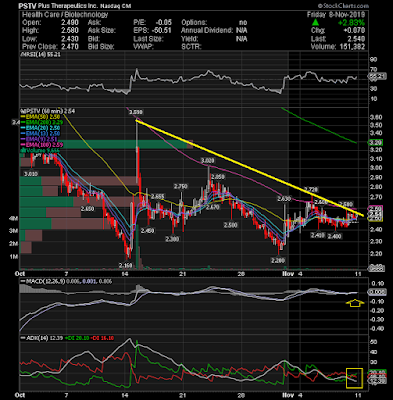The height and width of the screenshot is (400, 393).
Task: Click the Options value "no"
Action: click(x=243, y=22)
